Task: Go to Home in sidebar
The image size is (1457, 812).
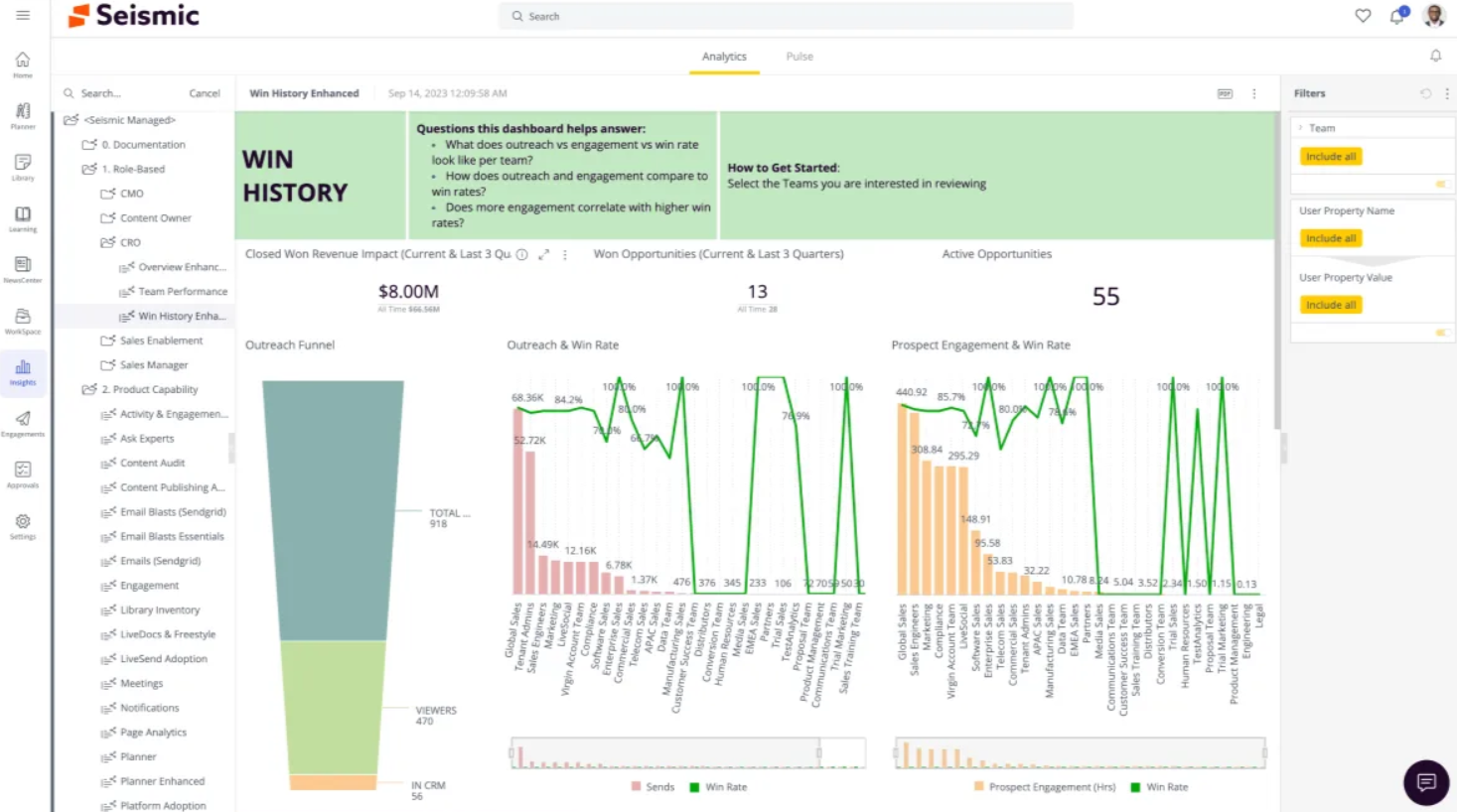Action: [x=23, y=65]
